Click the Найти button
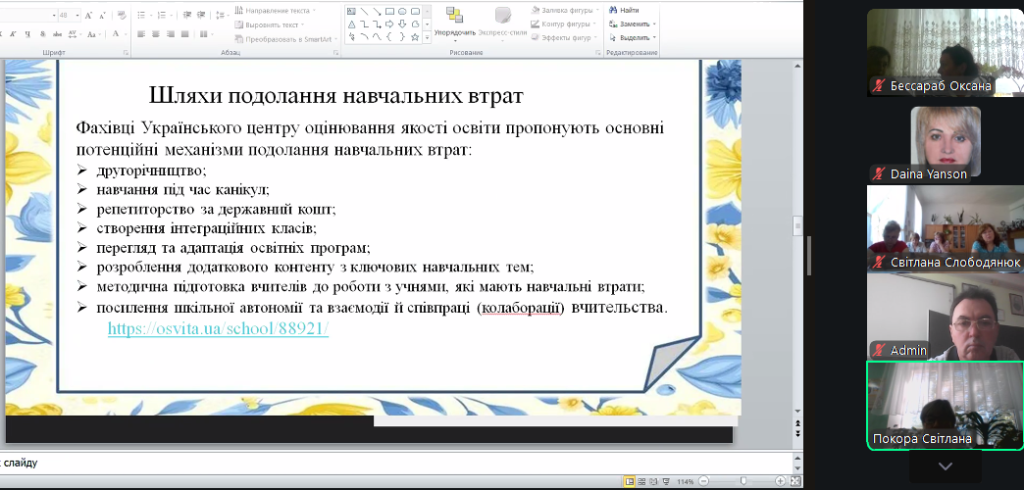 click(x=628, y=10)
